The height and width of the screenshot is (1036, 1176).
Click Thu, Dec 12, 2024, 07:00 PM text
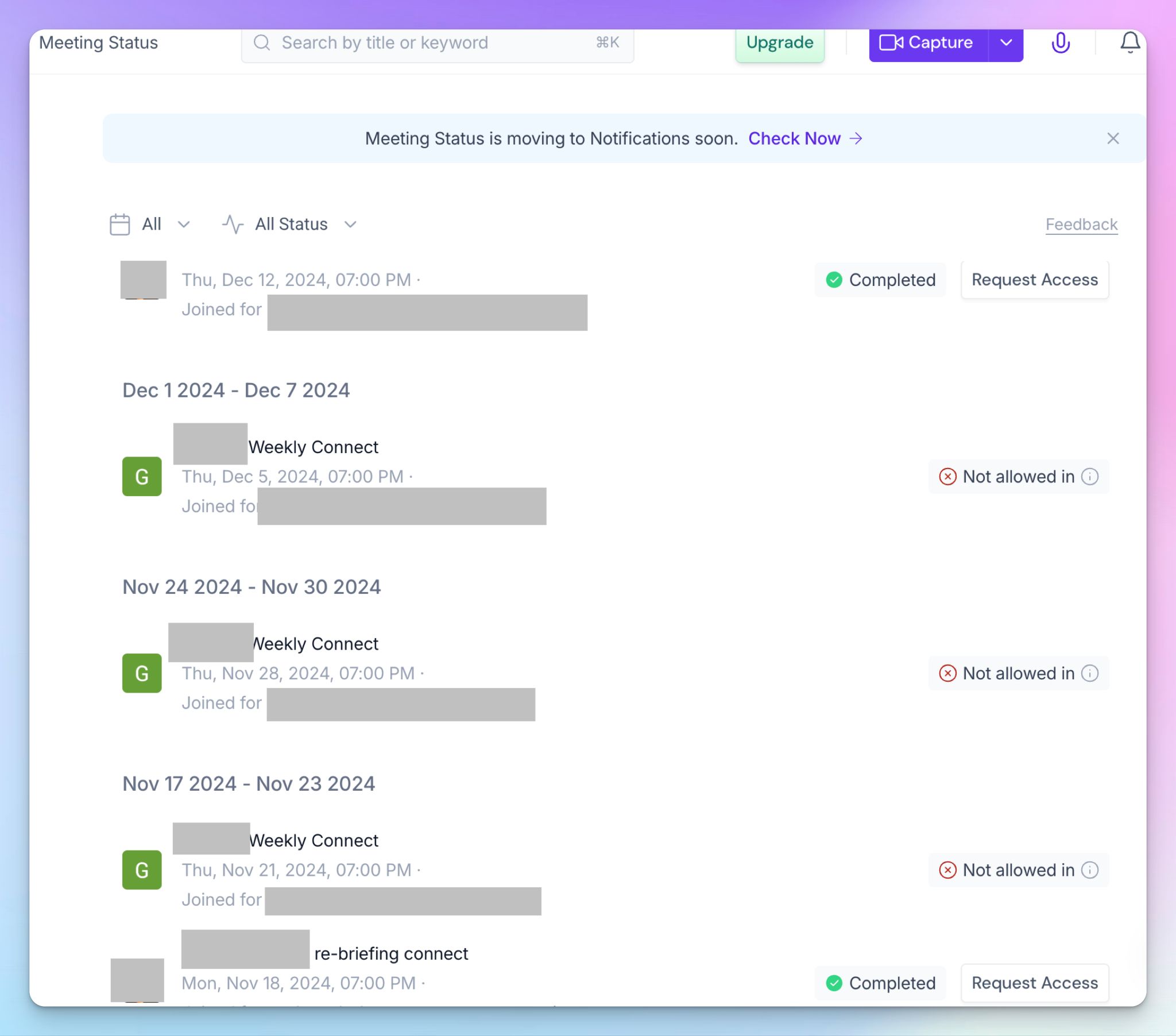click(x=296, y=280)
